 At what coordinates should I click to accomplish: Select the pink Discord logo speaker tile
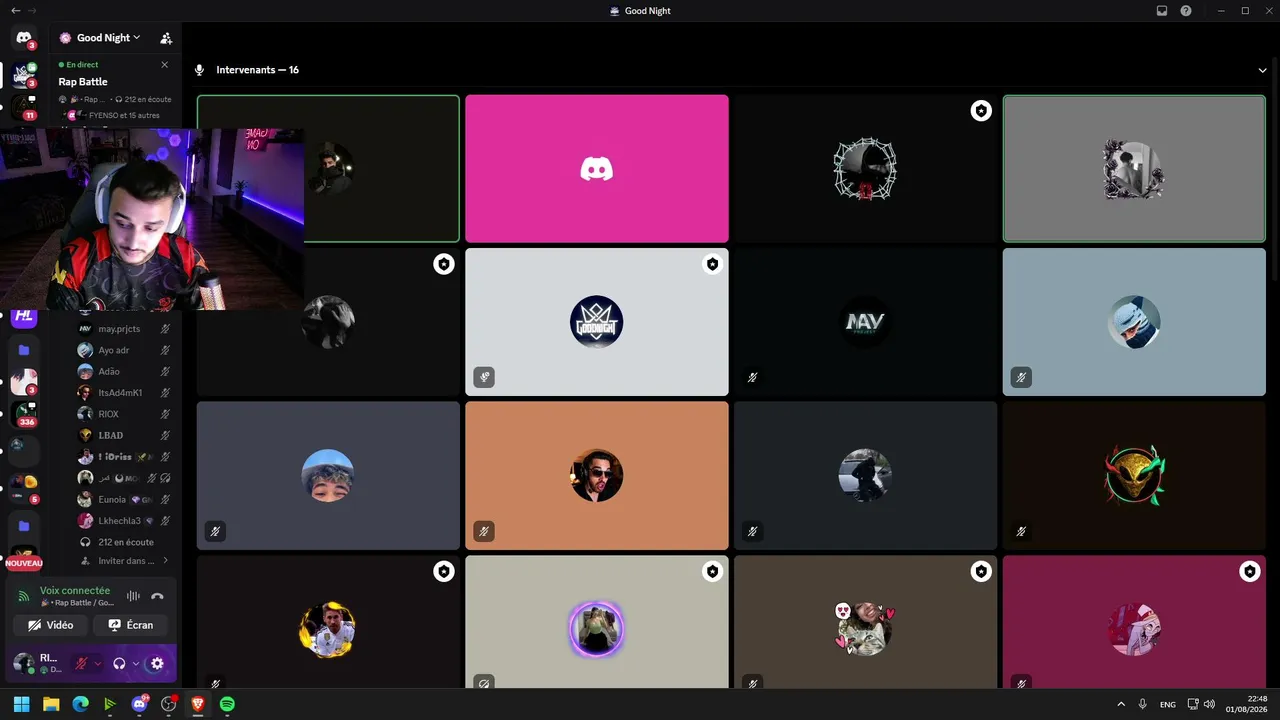pyautogui.click(x=597, y=169)
